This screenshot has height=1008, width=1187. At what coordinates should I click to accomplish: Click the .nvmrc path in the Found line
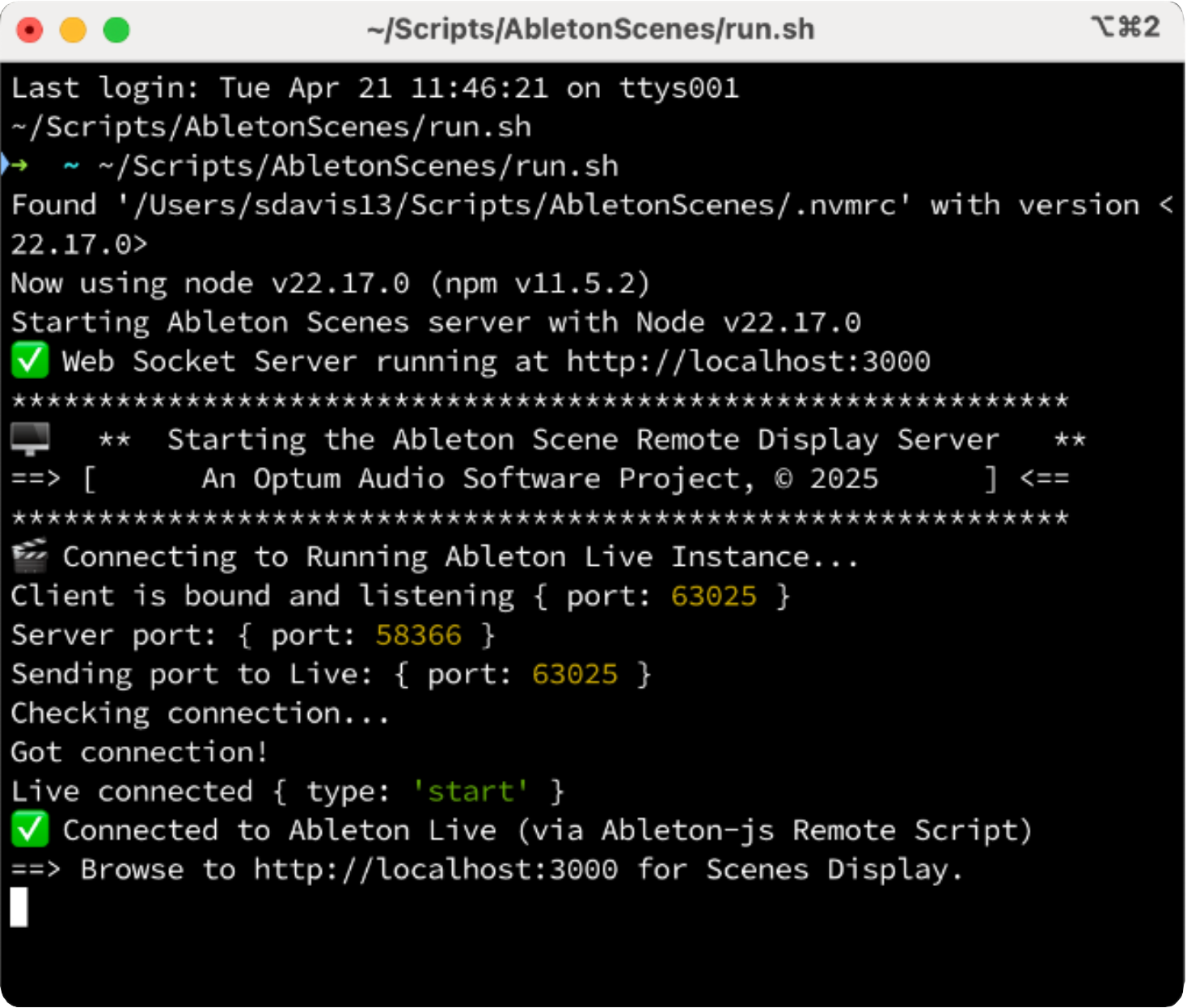(x=514, y=205)
